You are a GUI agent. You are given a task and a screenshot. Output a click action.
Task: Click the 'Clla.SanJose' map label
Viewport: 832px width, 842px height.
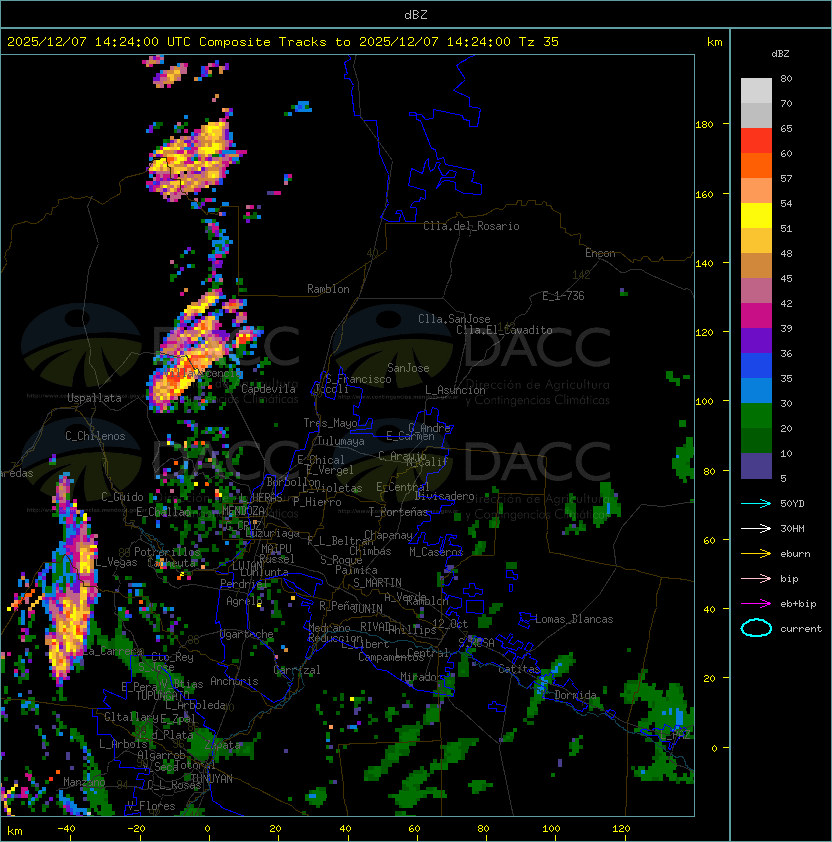pyautogui.click(x=454, y=319)
